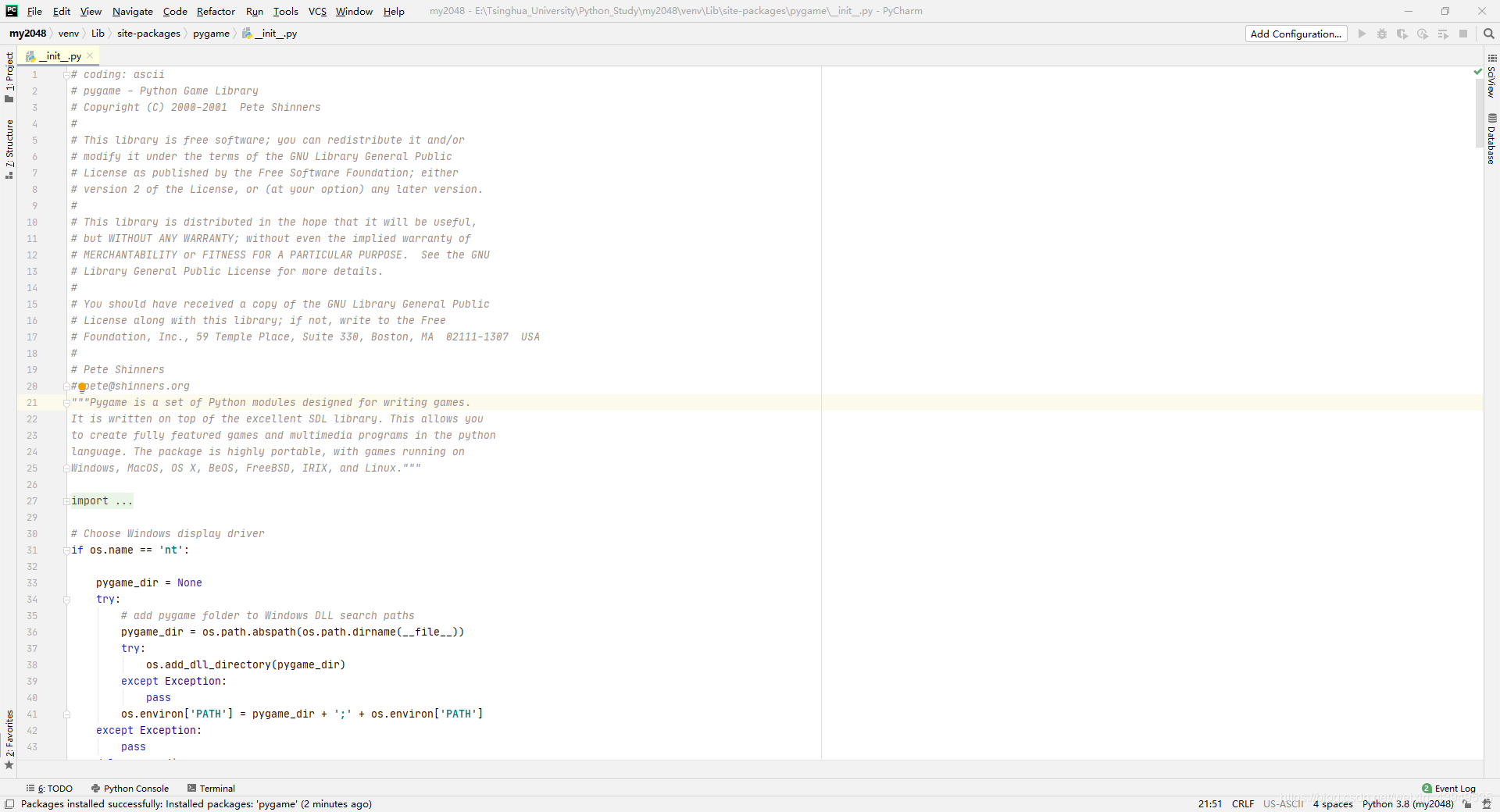The width and height of the screenshot is (1500, 812).
Task: Toggle the read-only lock icon in status bar
Action: [1467, 804]
